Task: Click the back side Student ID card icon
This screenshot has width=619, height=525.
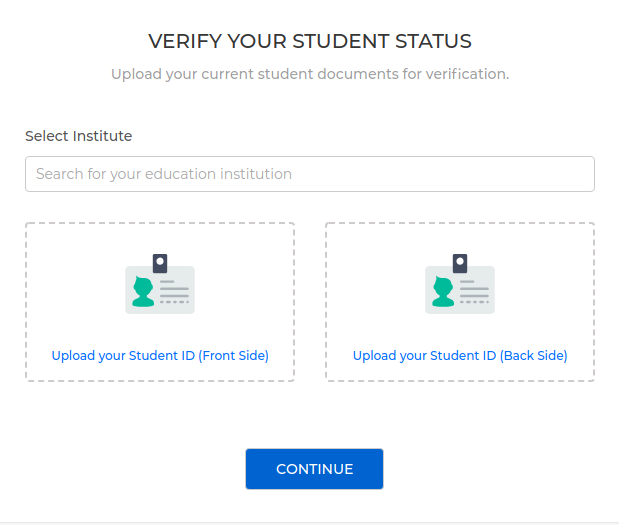Action: click(x=460, y=284)
